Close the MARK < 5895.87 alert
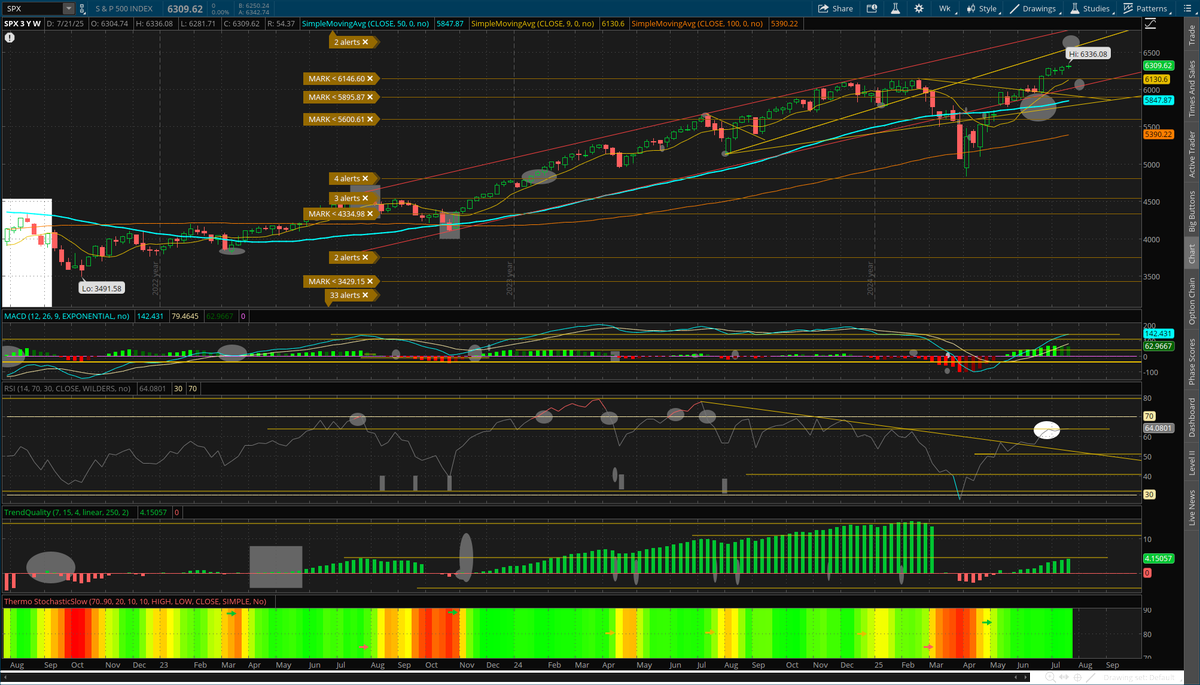The width and height of the screenshot is (1200, 685). [371, 97]
